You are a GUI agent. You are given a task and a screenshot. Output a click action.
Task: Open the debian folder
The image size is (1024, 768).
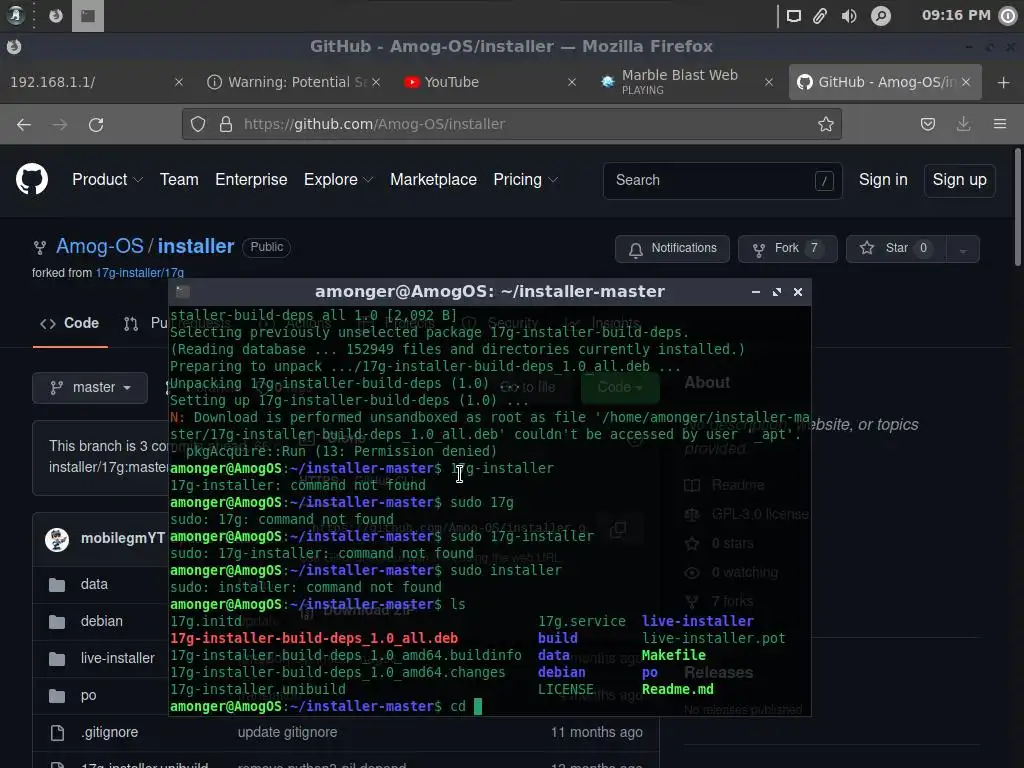(101, 621)
